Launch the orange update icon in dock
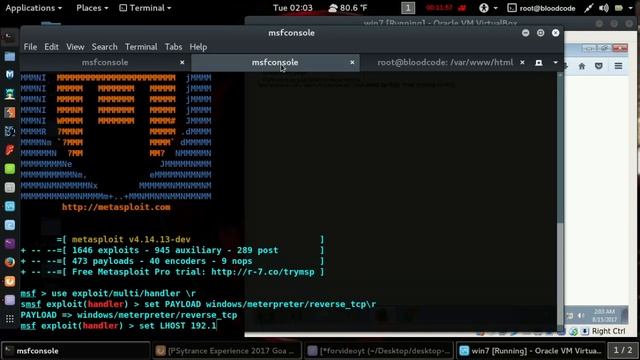Screen dimensions: 640x360 [x=9, y=281]
